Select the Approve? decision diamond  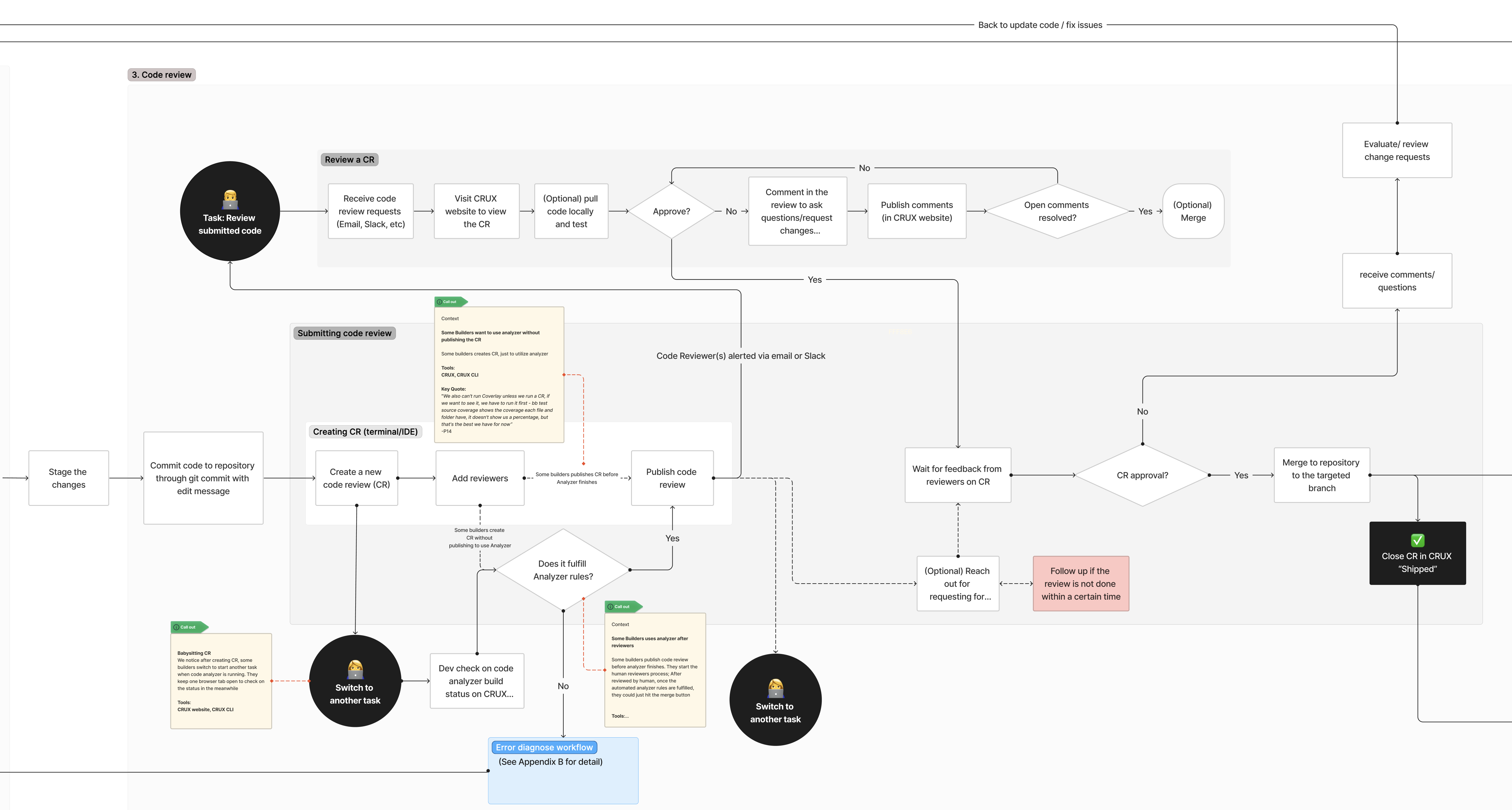[x=671, y=211]
